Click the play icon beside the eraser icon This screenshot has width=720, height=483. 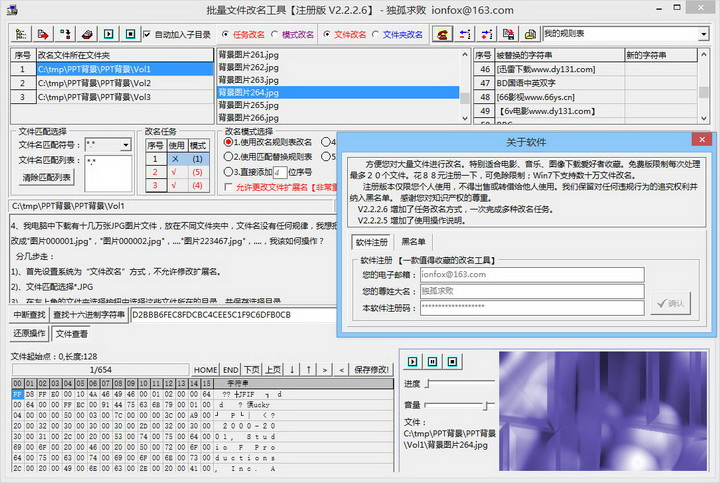click(x=109, y=34)
